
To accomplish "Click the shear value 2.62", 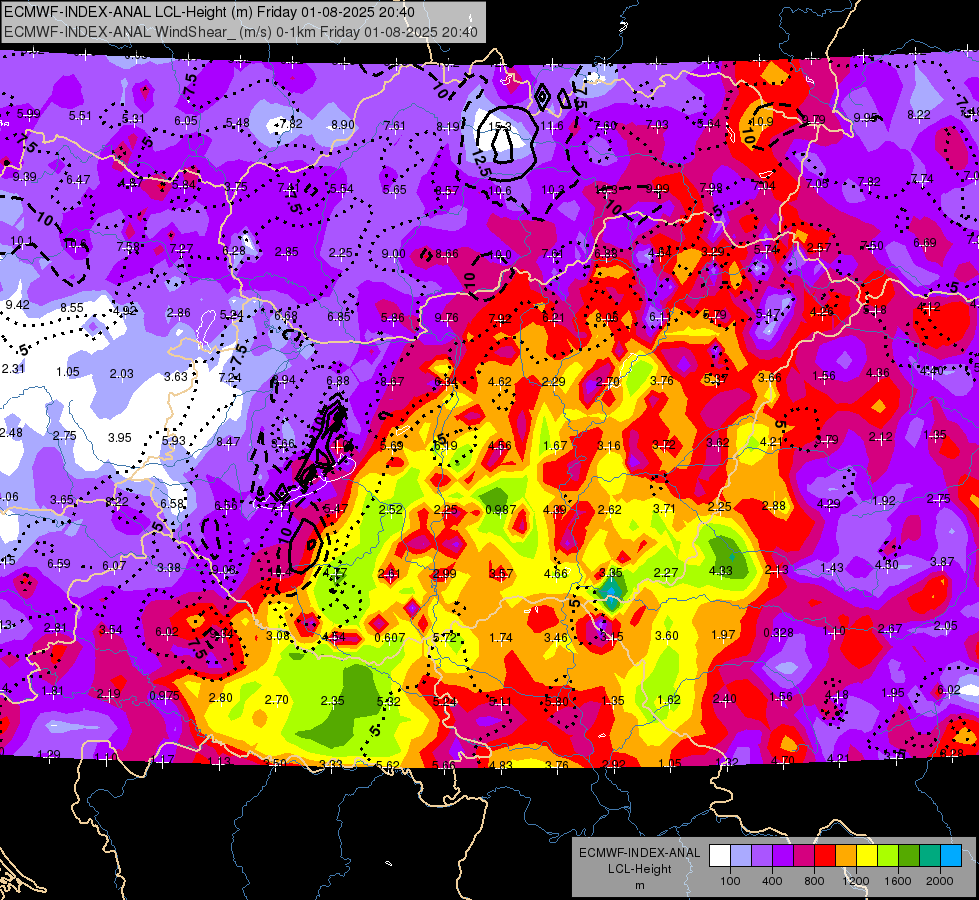I will [609, 509].
